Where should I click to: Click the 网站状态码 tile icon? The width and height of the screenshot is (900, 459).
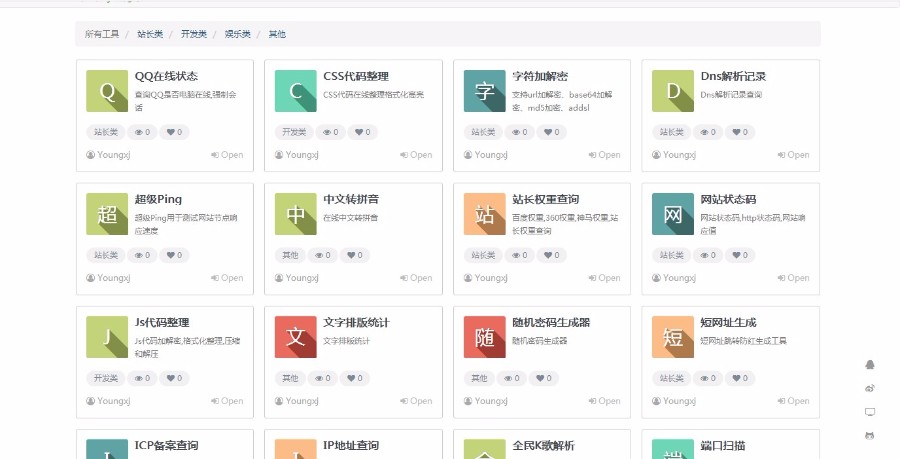tap(673, 214)
